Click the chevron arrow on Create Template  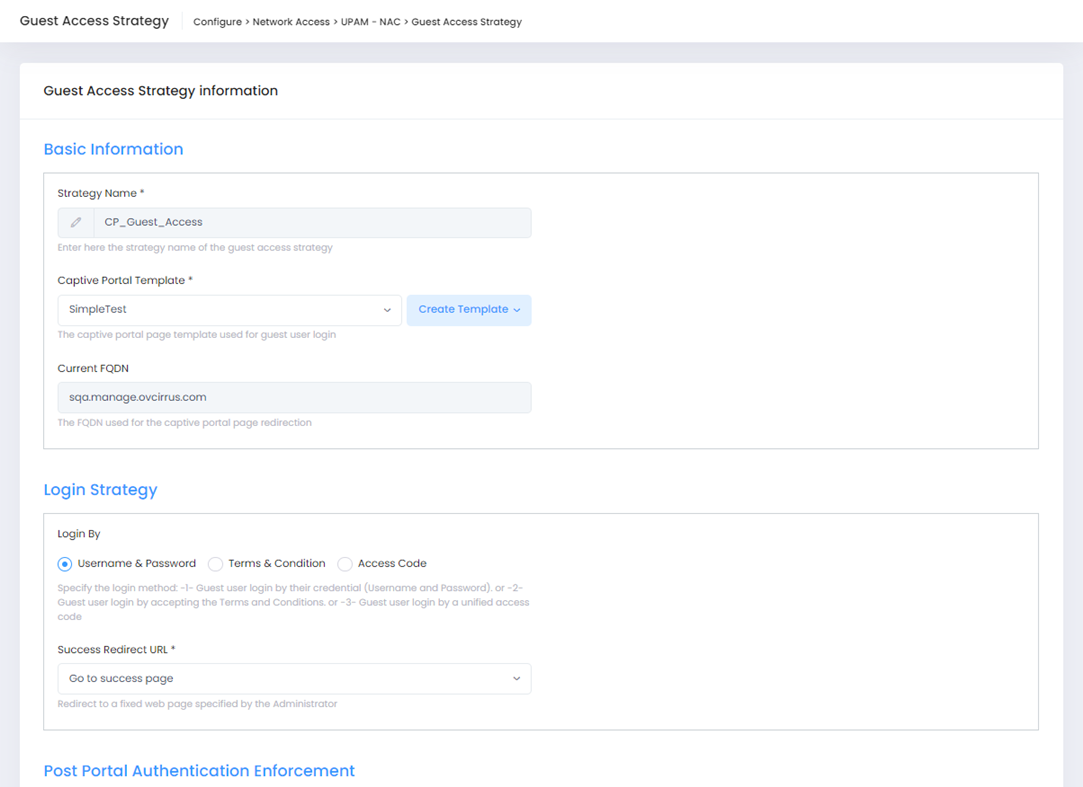[x=517, y=310]
